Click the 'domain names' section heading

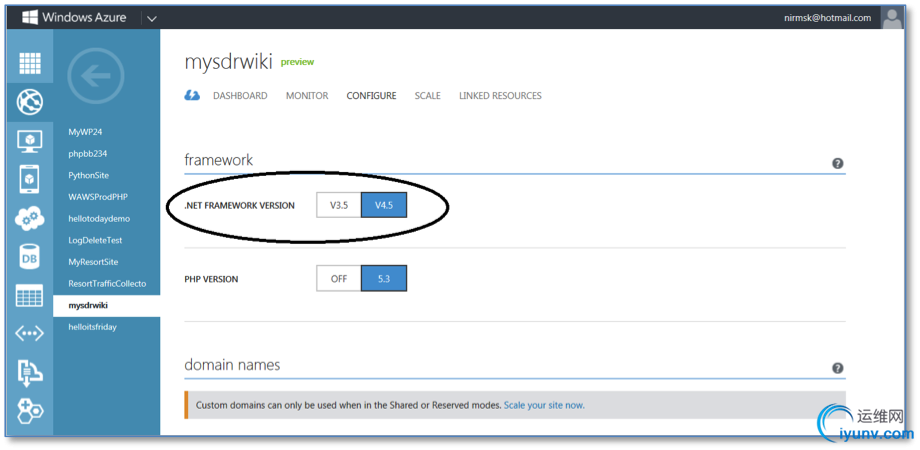pyautogui.click(x=232, y=365)
